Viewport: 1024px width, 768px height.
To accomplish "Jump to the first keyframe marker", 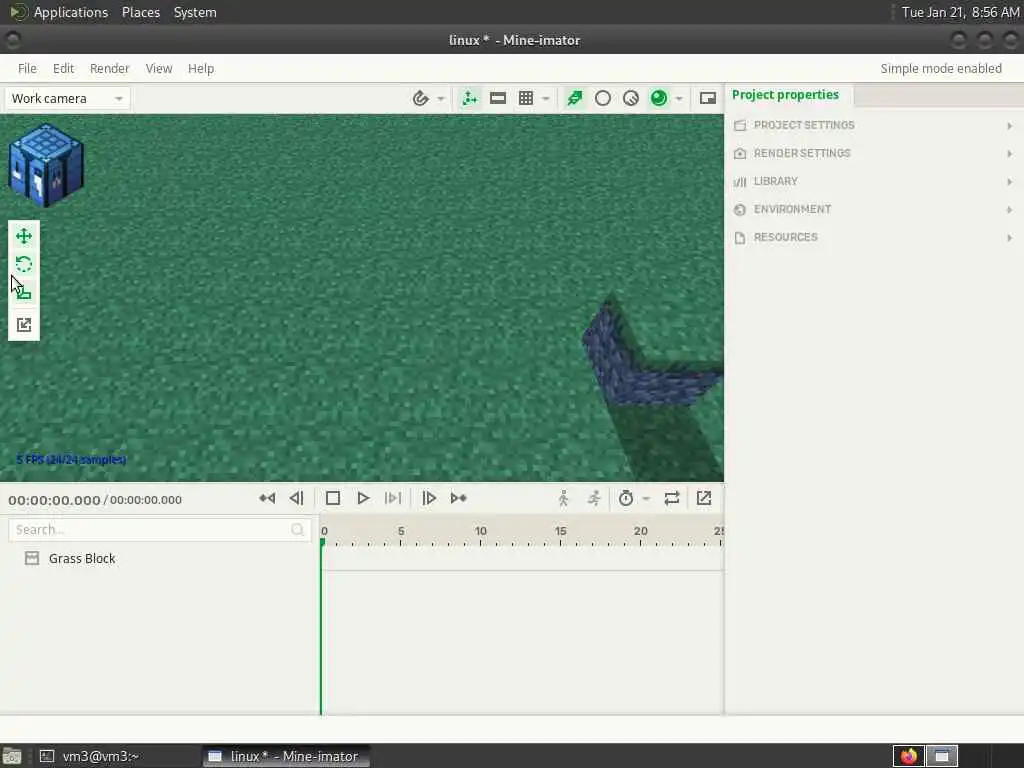I will (x=267, y=498).
